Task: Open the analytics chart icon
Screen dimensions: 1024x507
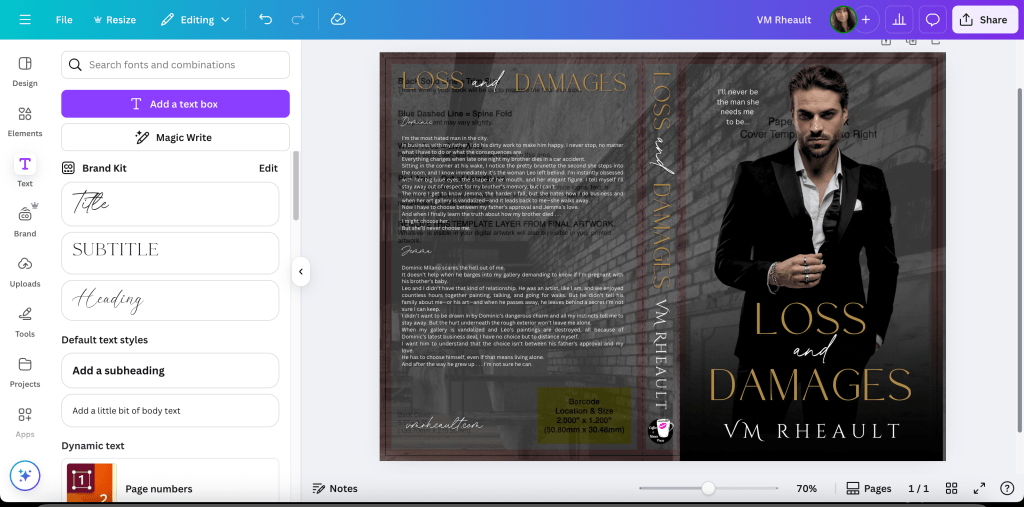Action: [x=898, y=19]
